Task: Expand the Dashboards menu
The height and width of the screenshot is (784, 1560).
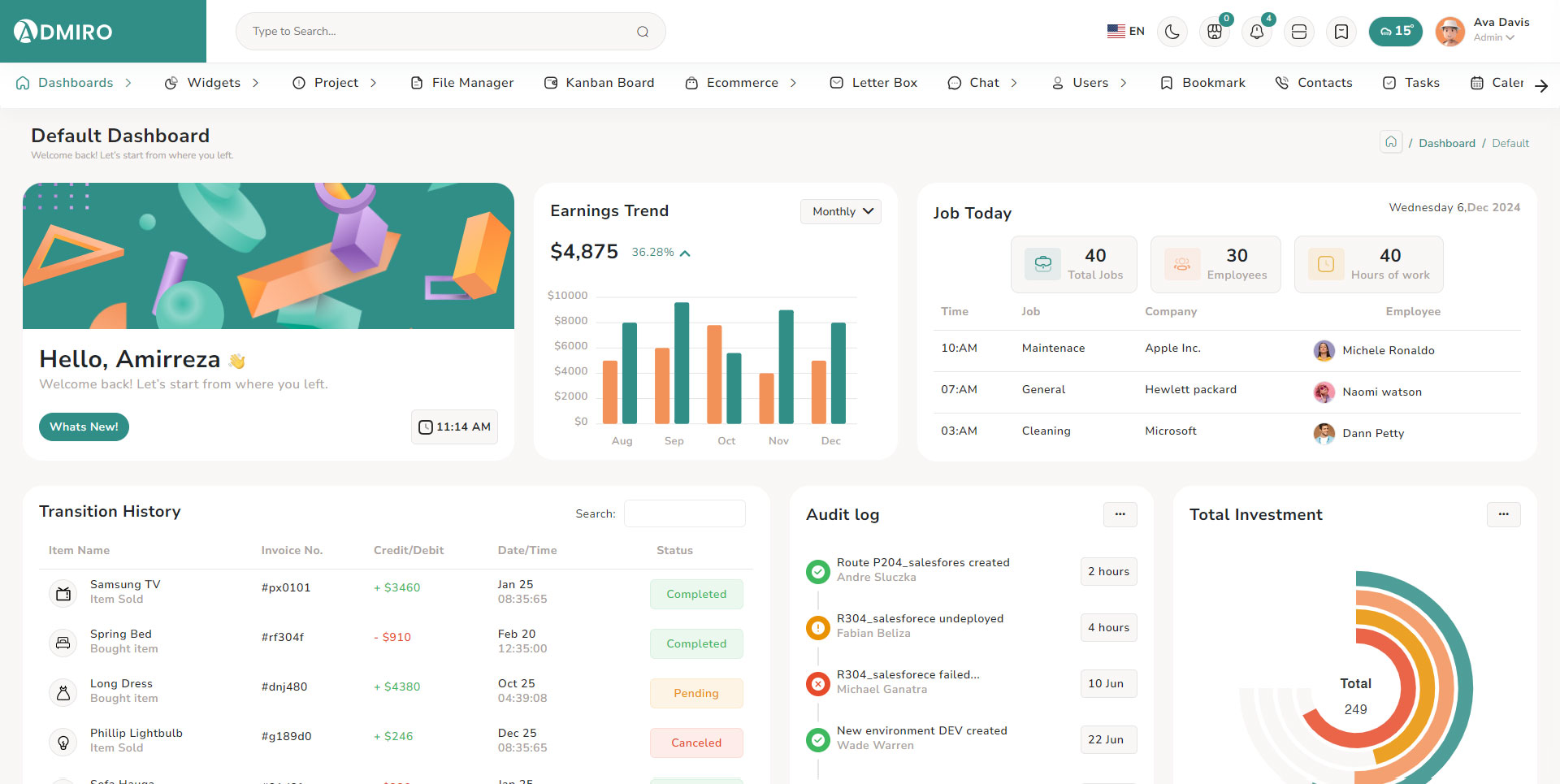Action: point(76,83)
